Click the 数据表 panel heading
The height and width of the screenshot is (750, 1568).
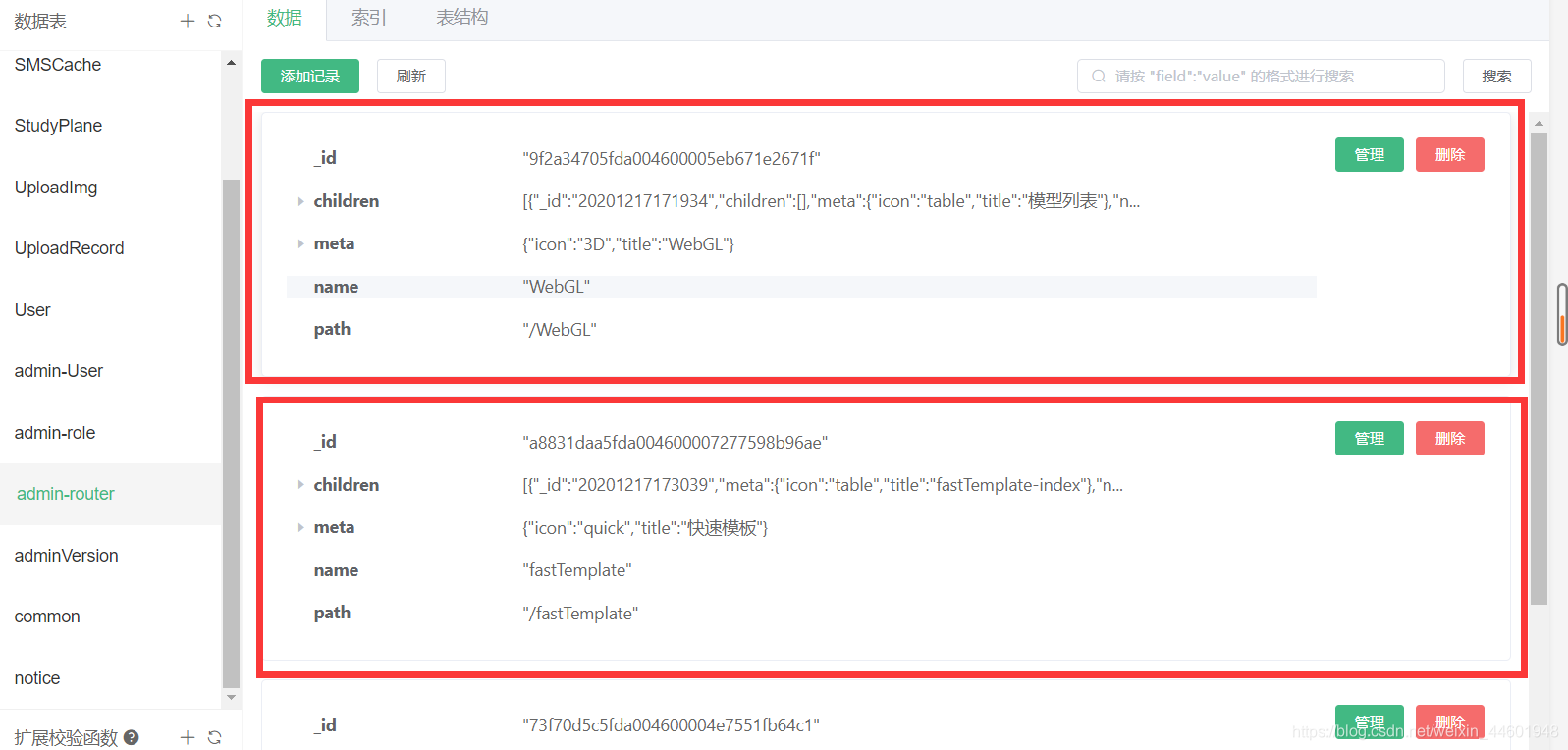(40, 22)
